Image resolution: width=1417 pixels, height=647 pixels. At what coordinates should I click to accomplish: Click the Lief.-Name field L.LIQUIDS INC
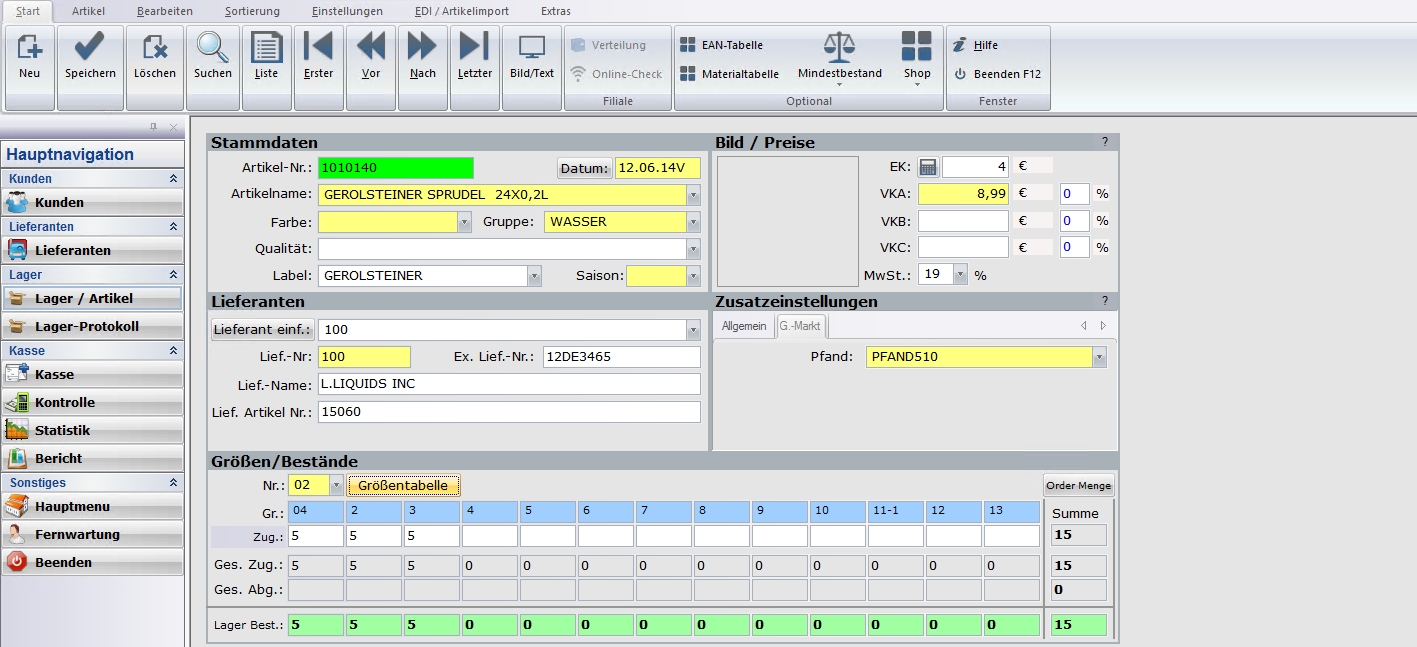click(x=509, y=384)
